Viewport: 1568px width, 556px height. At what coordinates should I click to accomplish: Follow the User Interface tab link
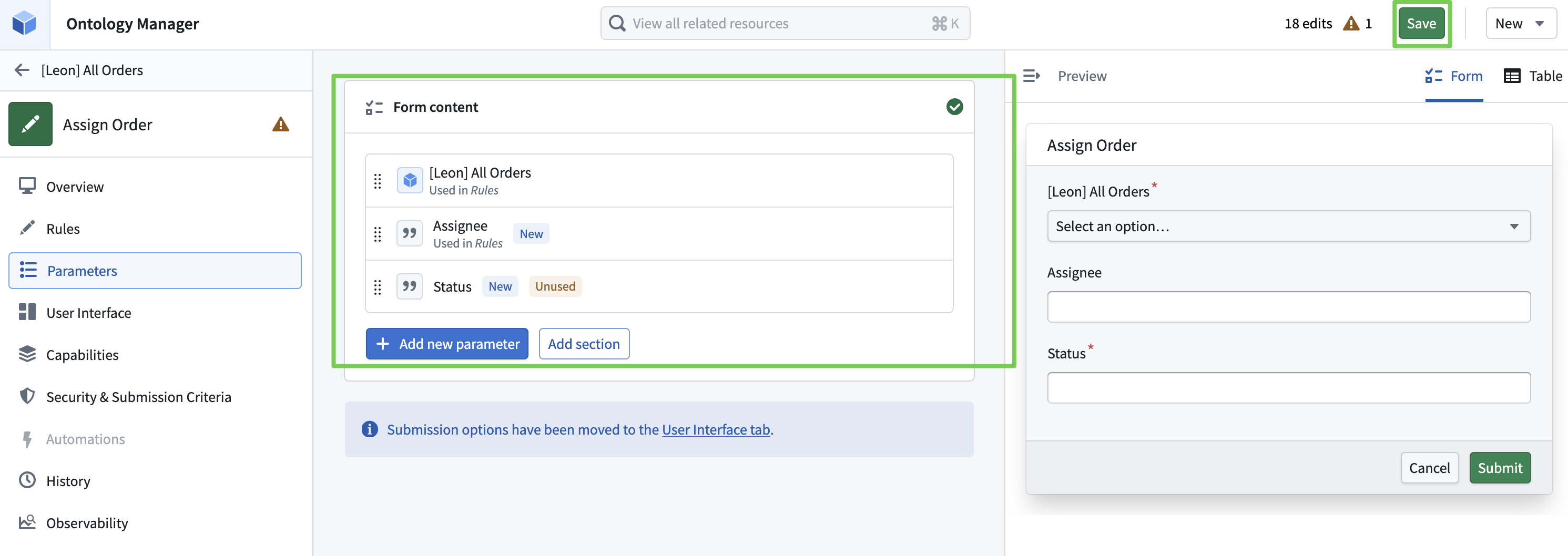pyautogui.click(x=716, y=429)
